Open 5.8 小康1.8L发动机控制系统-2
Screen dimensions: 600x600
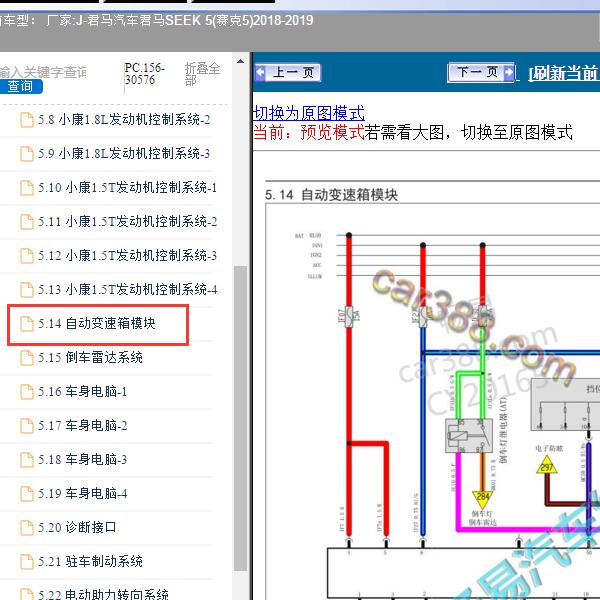click(124, 119)
